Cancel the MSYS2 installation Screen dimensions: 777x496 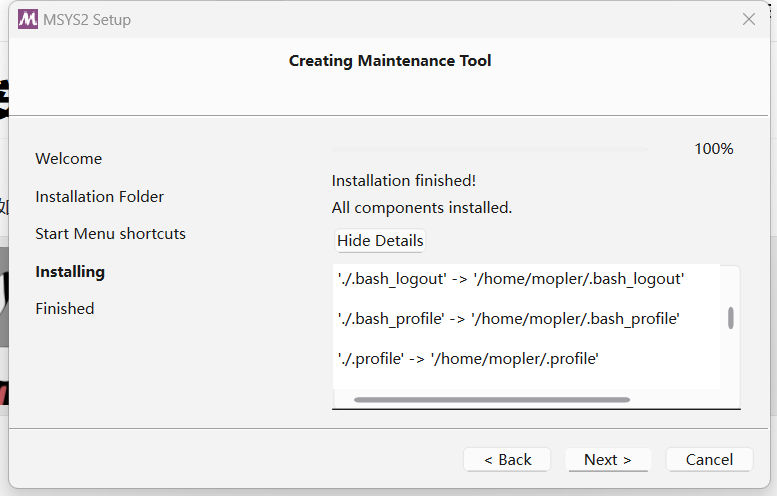coord(709,459)
